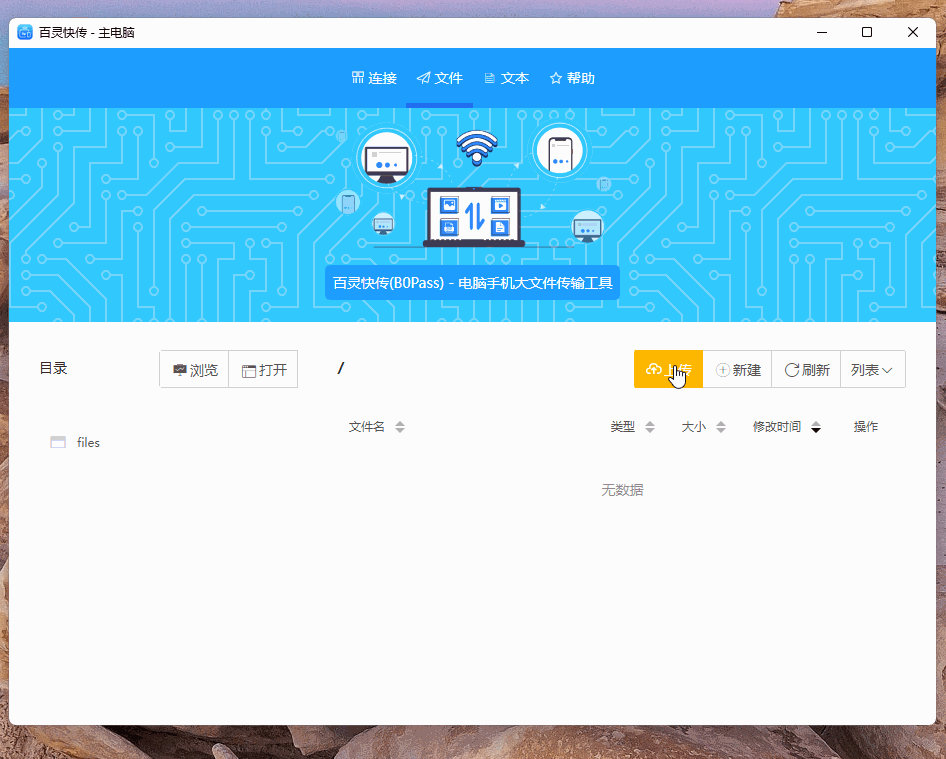The height and width of the screenshot is (759, 946).
Task: Click the monitor icon on the 浏览 button
Action: pos(178,368)
